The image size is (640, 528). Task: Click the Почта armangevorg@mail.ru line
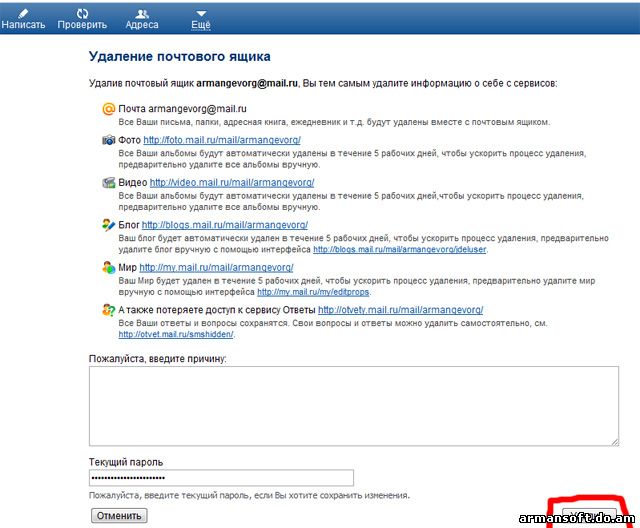pos(182,109)
